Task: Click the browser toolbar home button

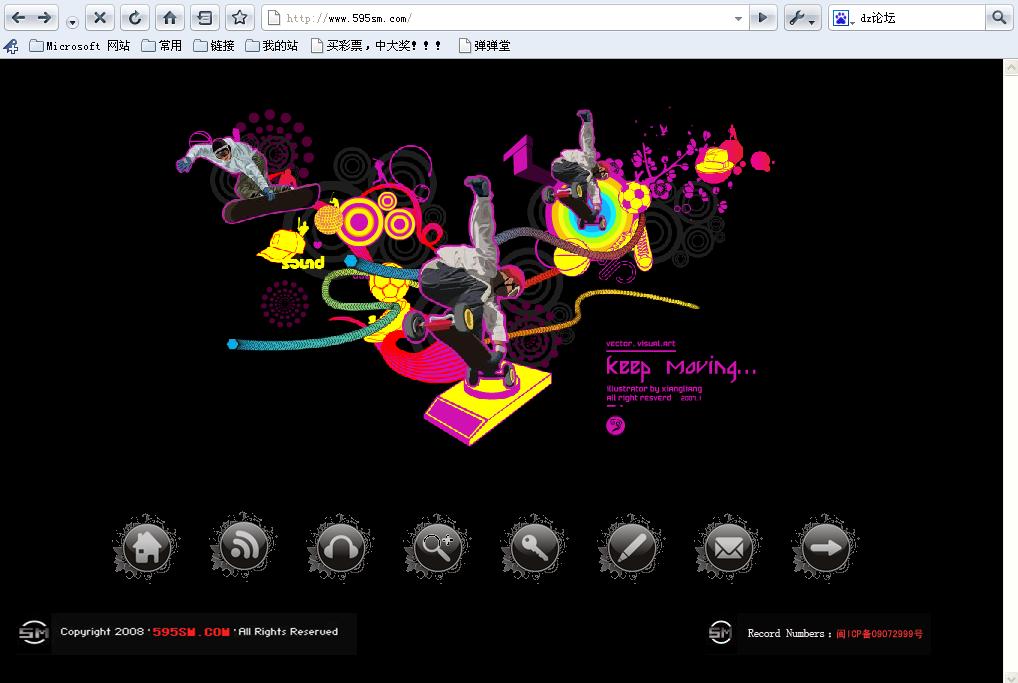Action: tap(169, 18)
